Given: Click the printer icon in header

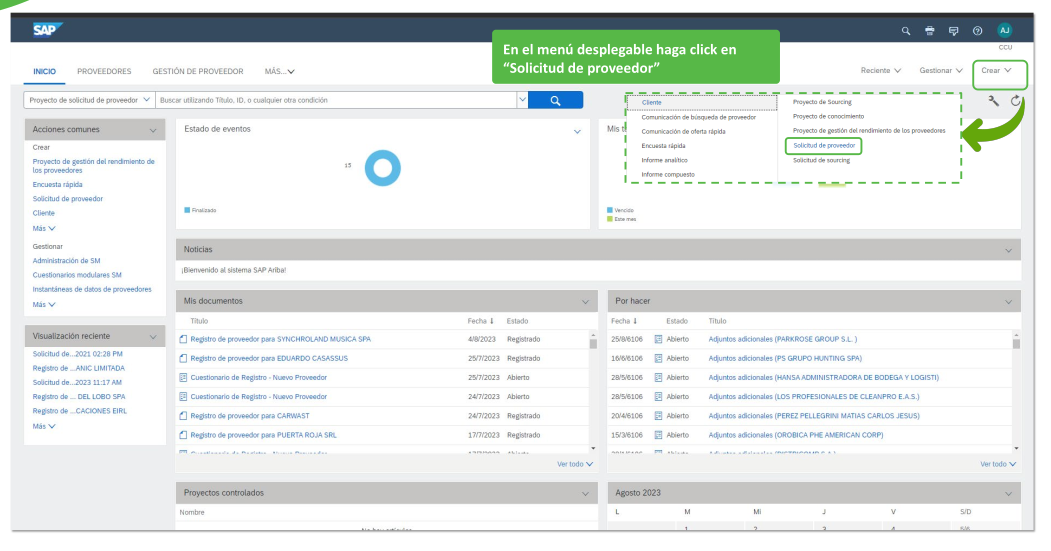Looking at the screenshot, I should tap(930, 31).
